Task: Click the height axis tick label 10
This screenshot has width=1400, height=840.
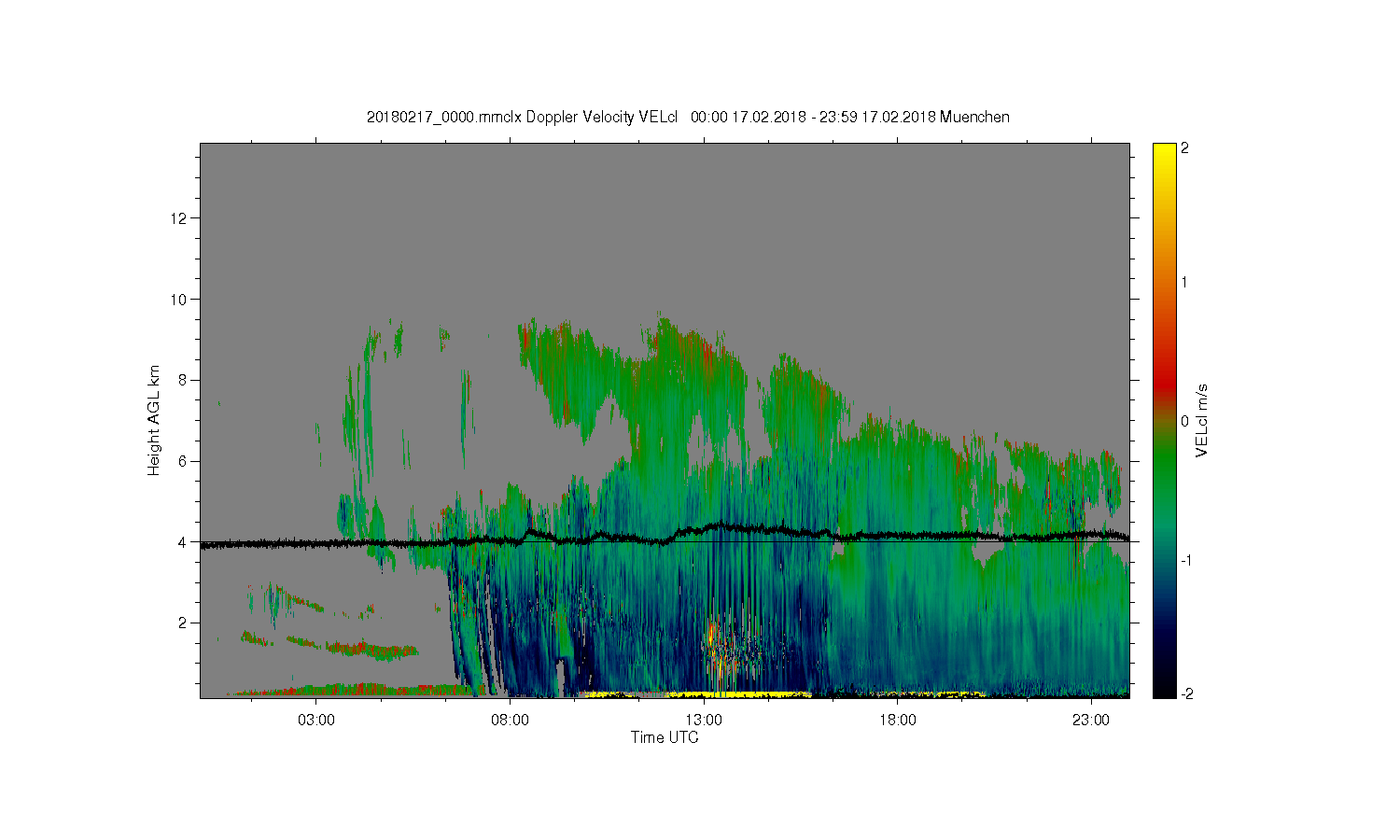Action: click(x=179, y=300)
